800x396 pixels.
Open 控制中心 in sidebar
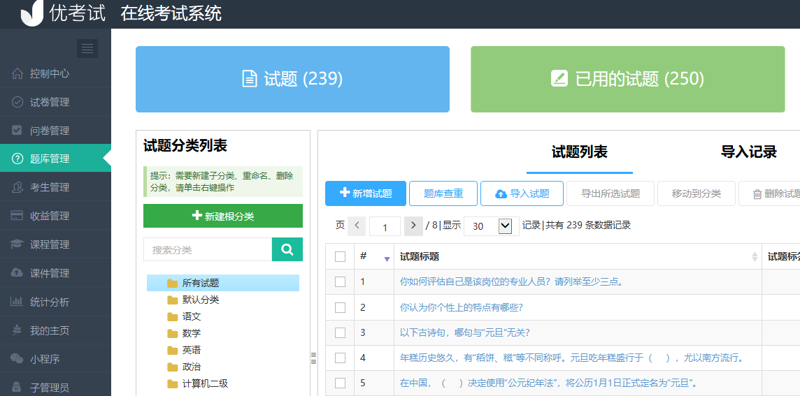[x=55, y=73]
